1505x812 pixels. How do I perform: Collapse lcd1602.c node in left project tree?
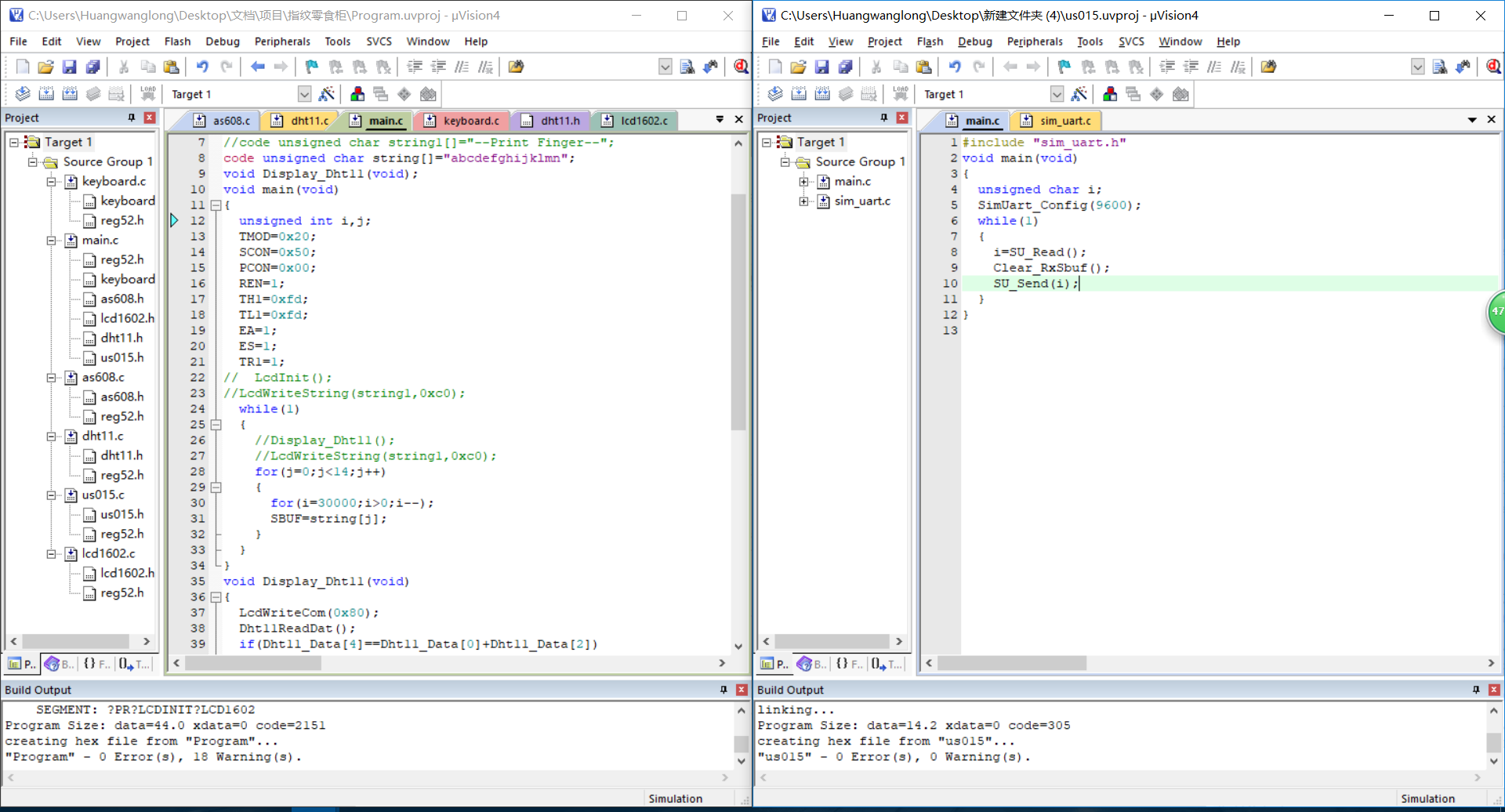(x=51, y=554)
